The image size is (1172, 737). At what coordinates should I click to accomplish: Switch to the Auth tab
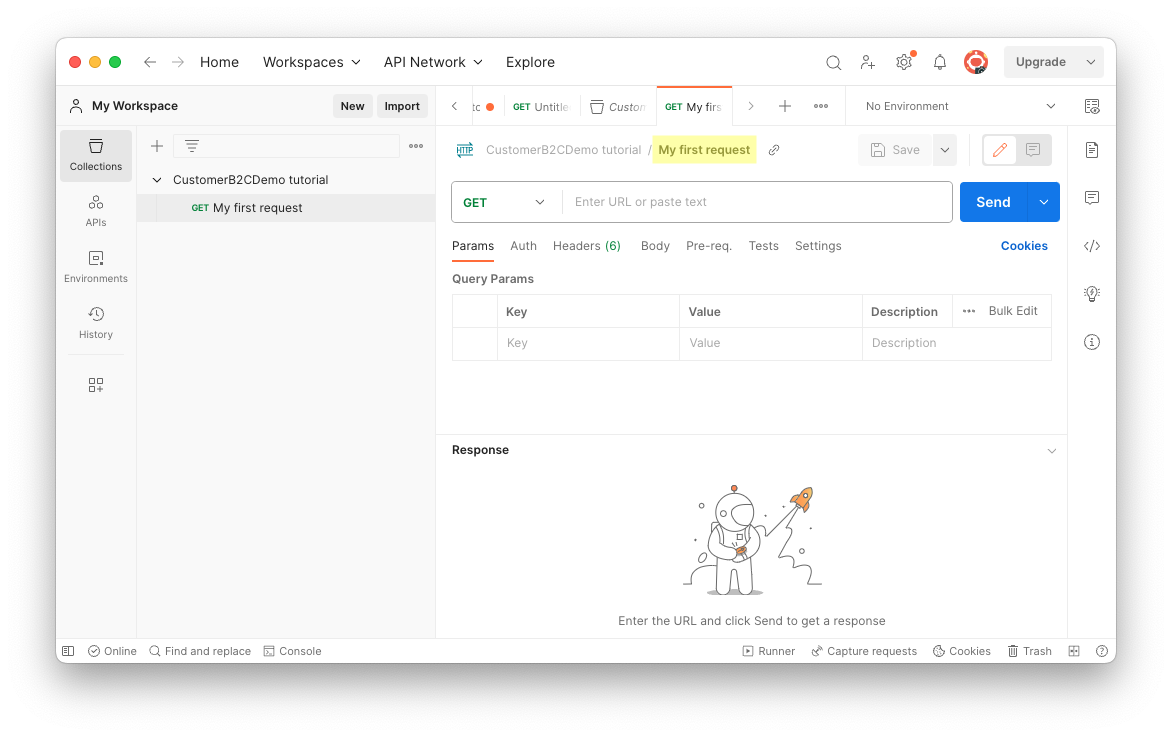523,246
